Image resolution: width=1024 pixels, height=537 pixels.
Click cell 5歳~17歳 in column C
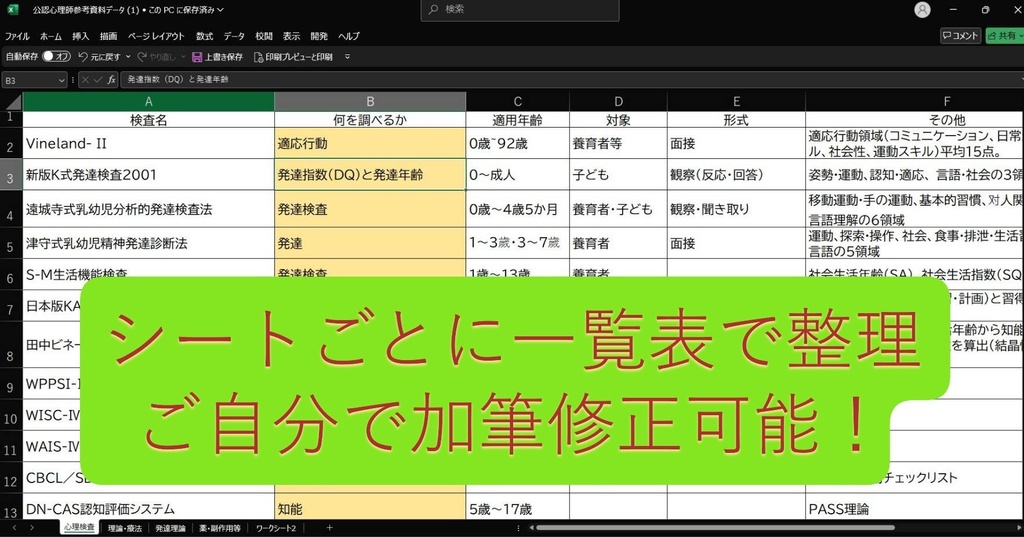pos(517,508)
